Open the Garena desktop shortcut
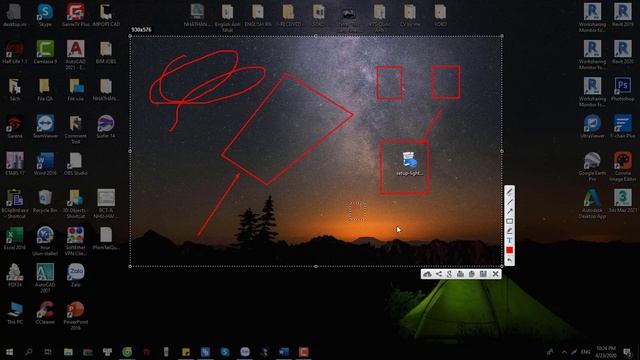640x360 pixels. click(15, 127)
